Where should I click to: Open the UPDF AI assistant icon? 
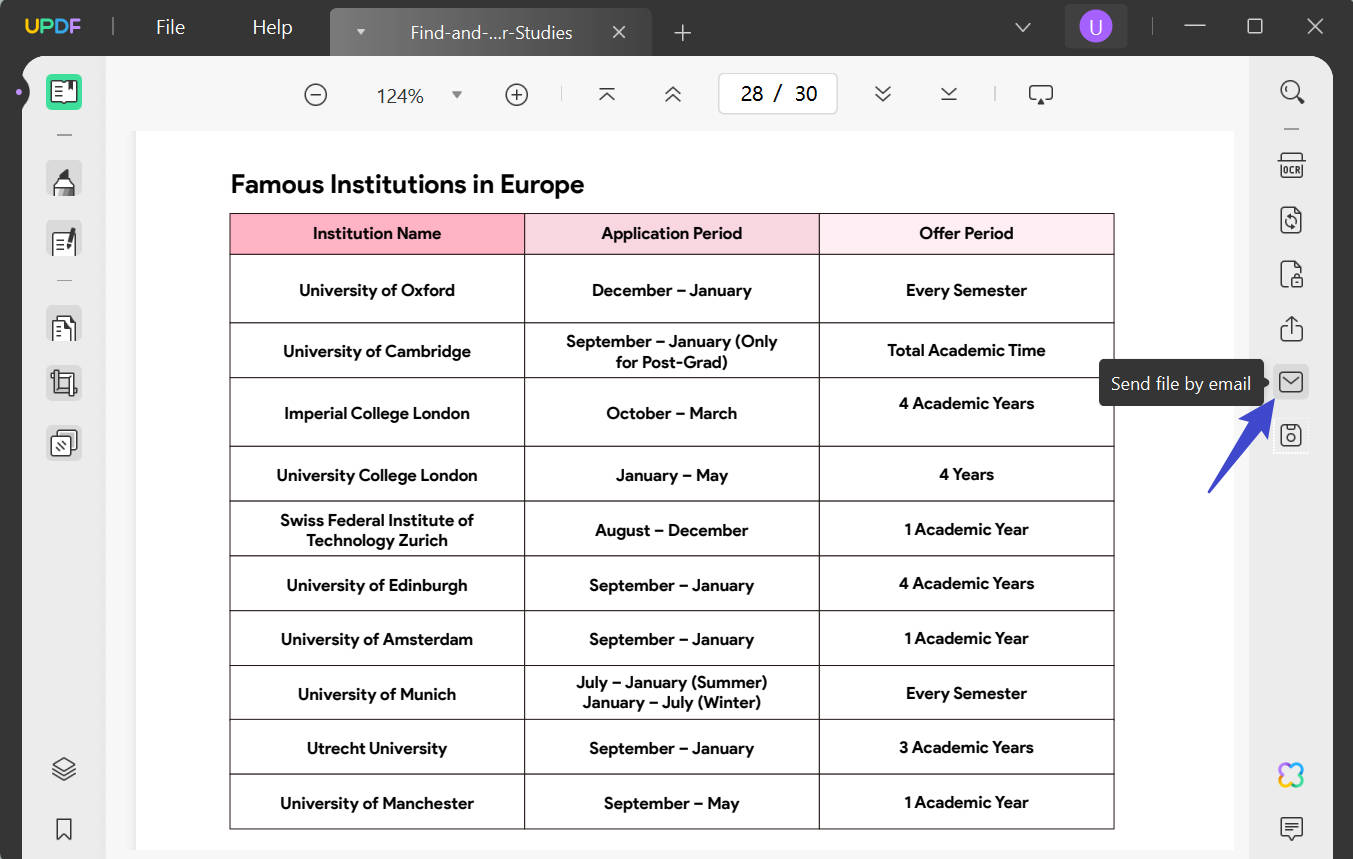[x=1291, y=774]
